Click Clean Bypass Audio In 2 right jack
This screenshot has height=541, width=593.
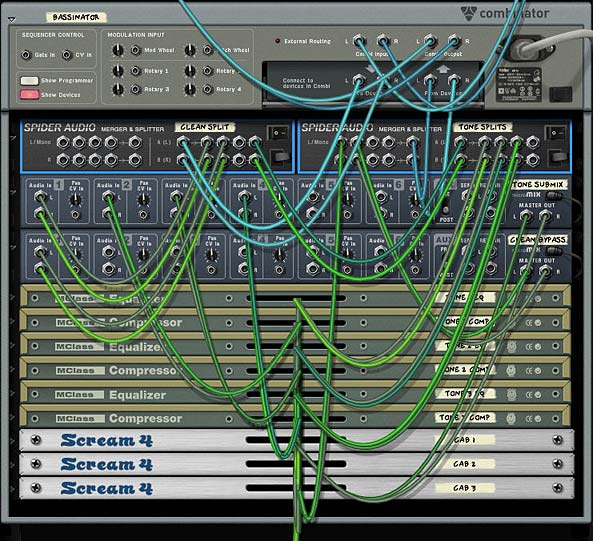(x=108, y=269)
